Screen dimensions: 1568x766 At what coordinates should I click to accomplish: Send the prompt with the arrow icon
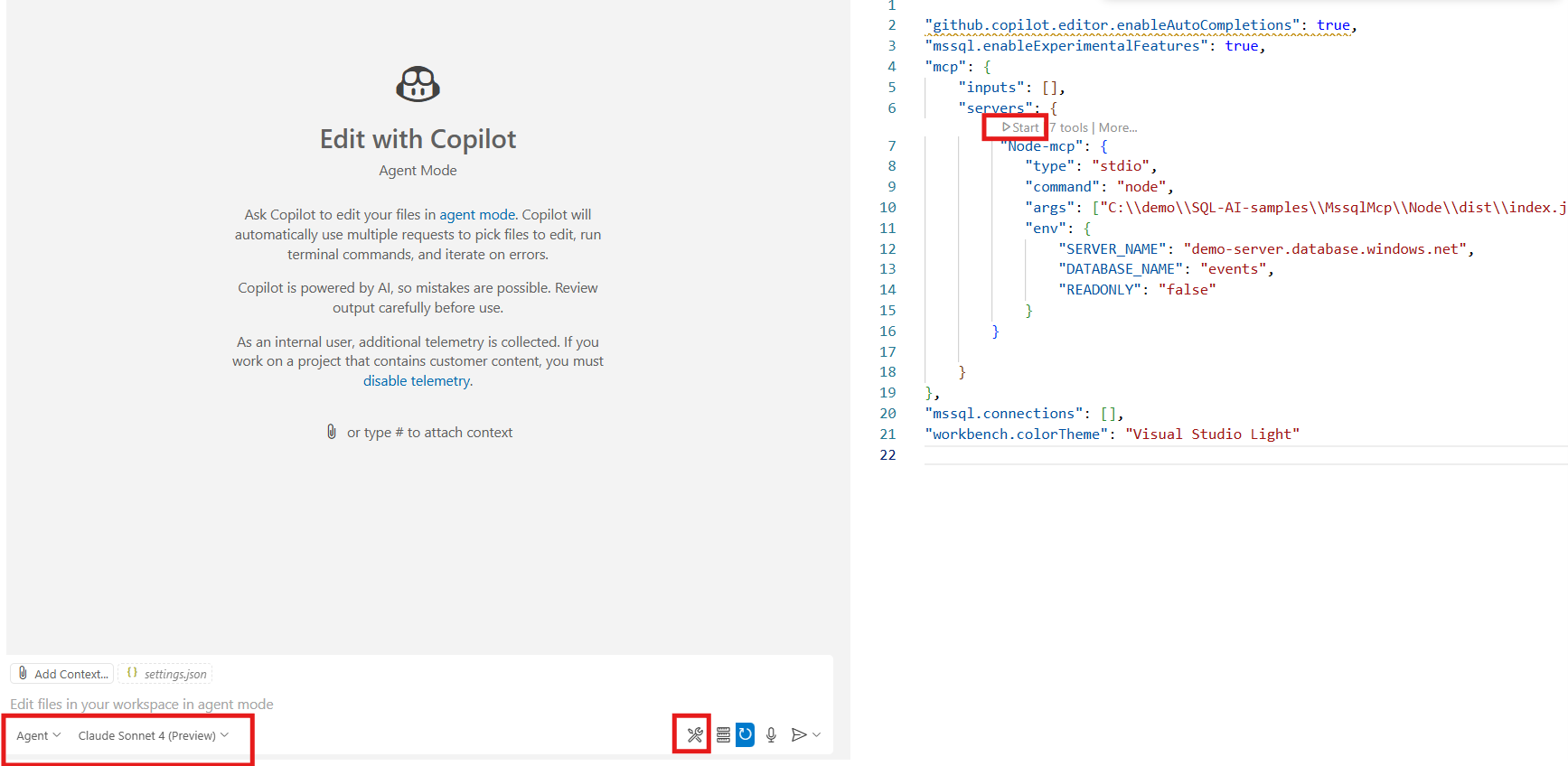798,734
